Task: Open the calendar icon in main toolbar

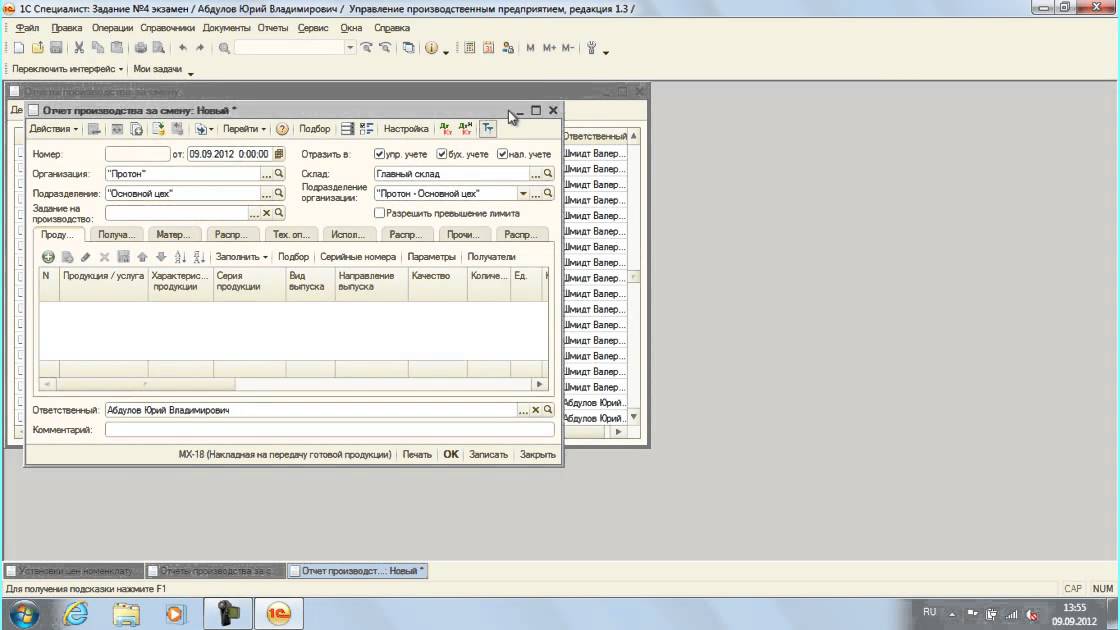Action: [x=489, y=48]
